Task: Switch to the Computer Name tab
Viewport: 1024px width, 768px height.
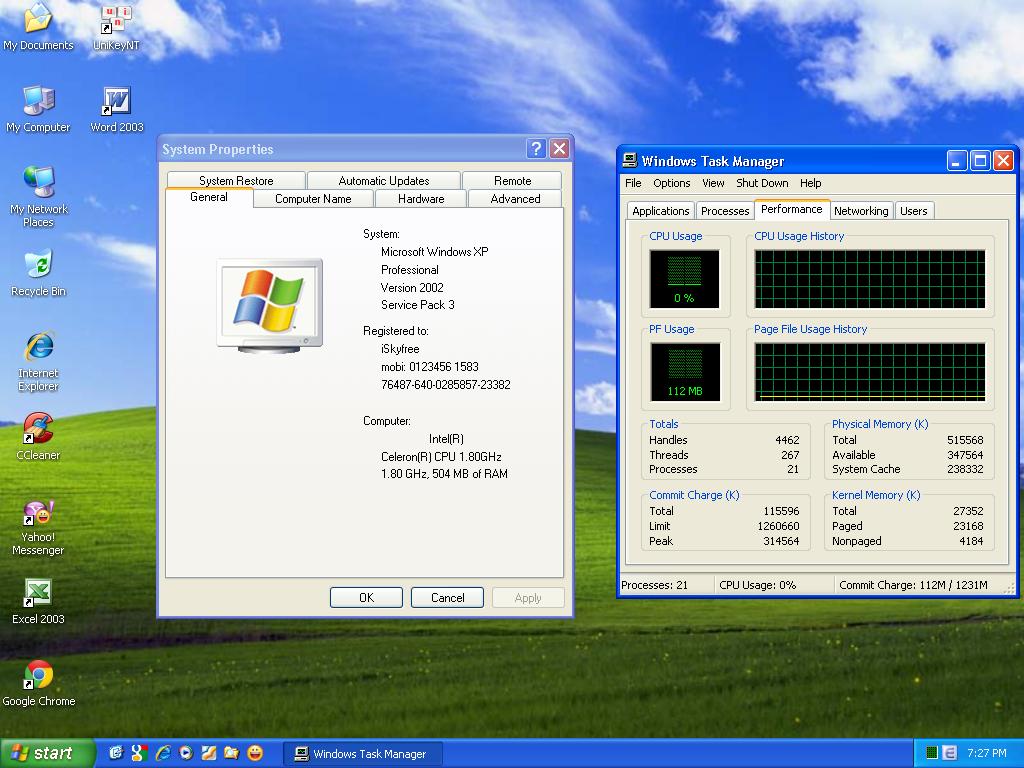Action: coord(313,199)
